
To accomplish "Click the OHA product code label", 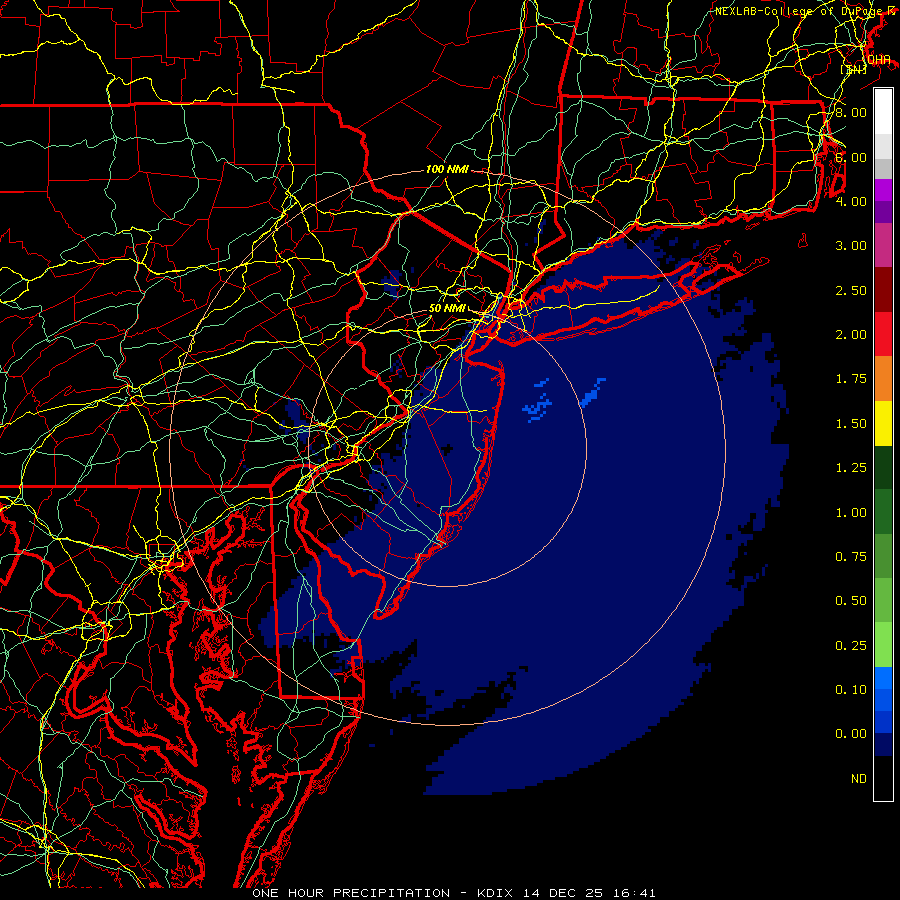I will pos(879,60).
